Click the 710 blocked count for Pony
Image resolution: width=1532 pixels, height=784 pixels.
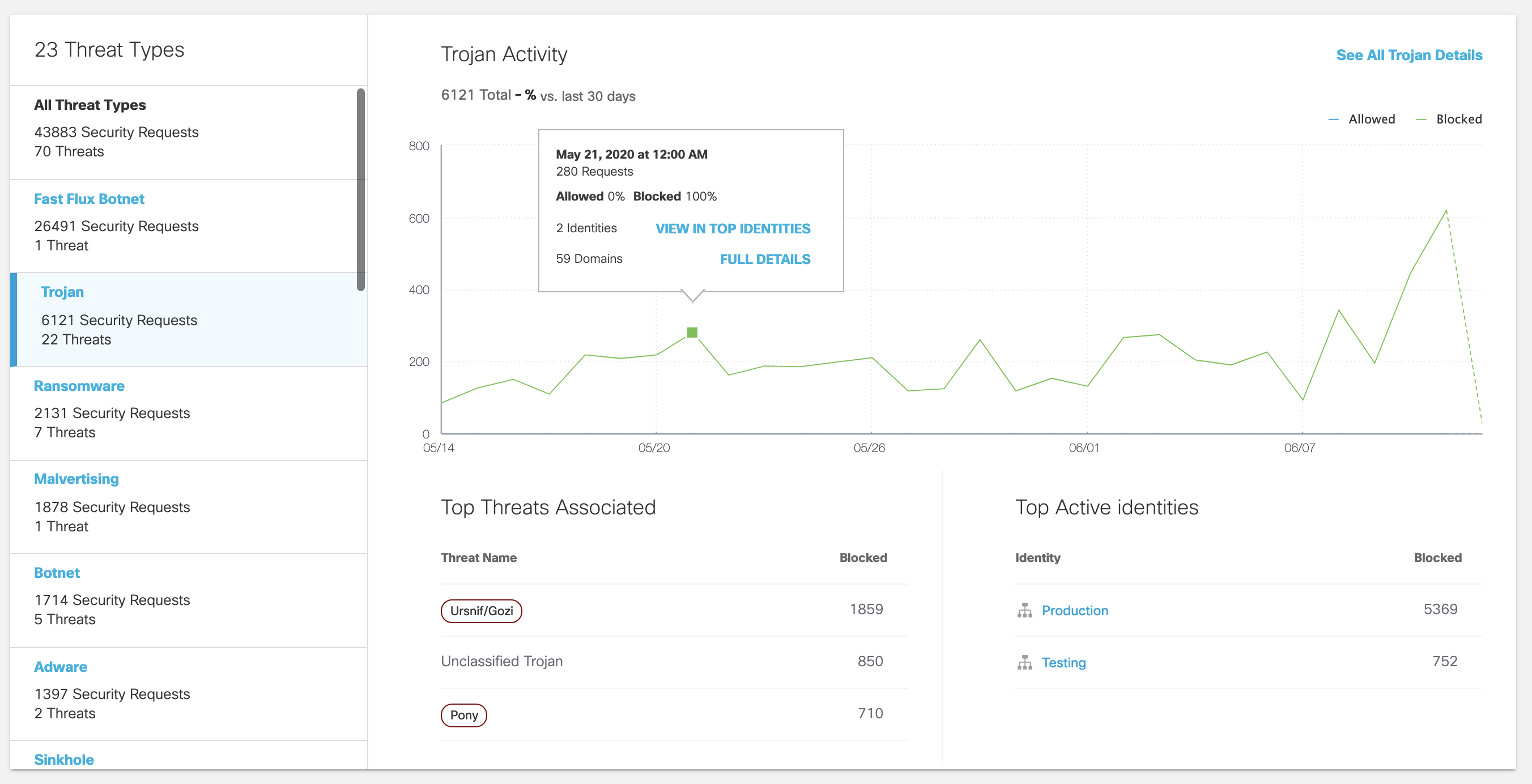pyautogui.click(x=870, y=713)
